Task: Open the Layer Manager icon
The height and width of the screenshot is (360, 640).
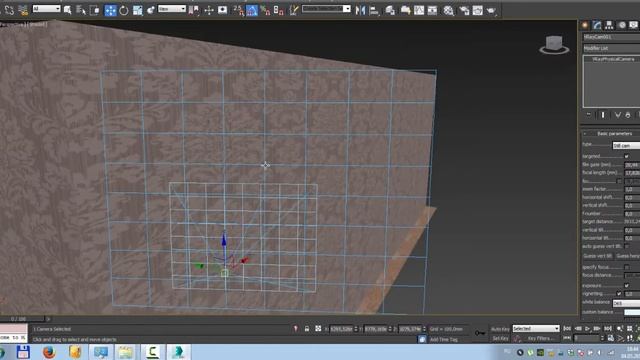Action: [x=390, y=10]
